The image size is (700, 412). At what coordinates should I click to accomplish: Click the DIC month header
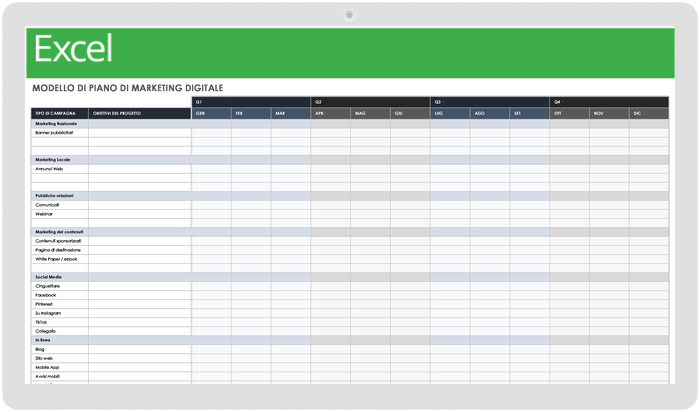pyautogui.click(x=649, y=113)
